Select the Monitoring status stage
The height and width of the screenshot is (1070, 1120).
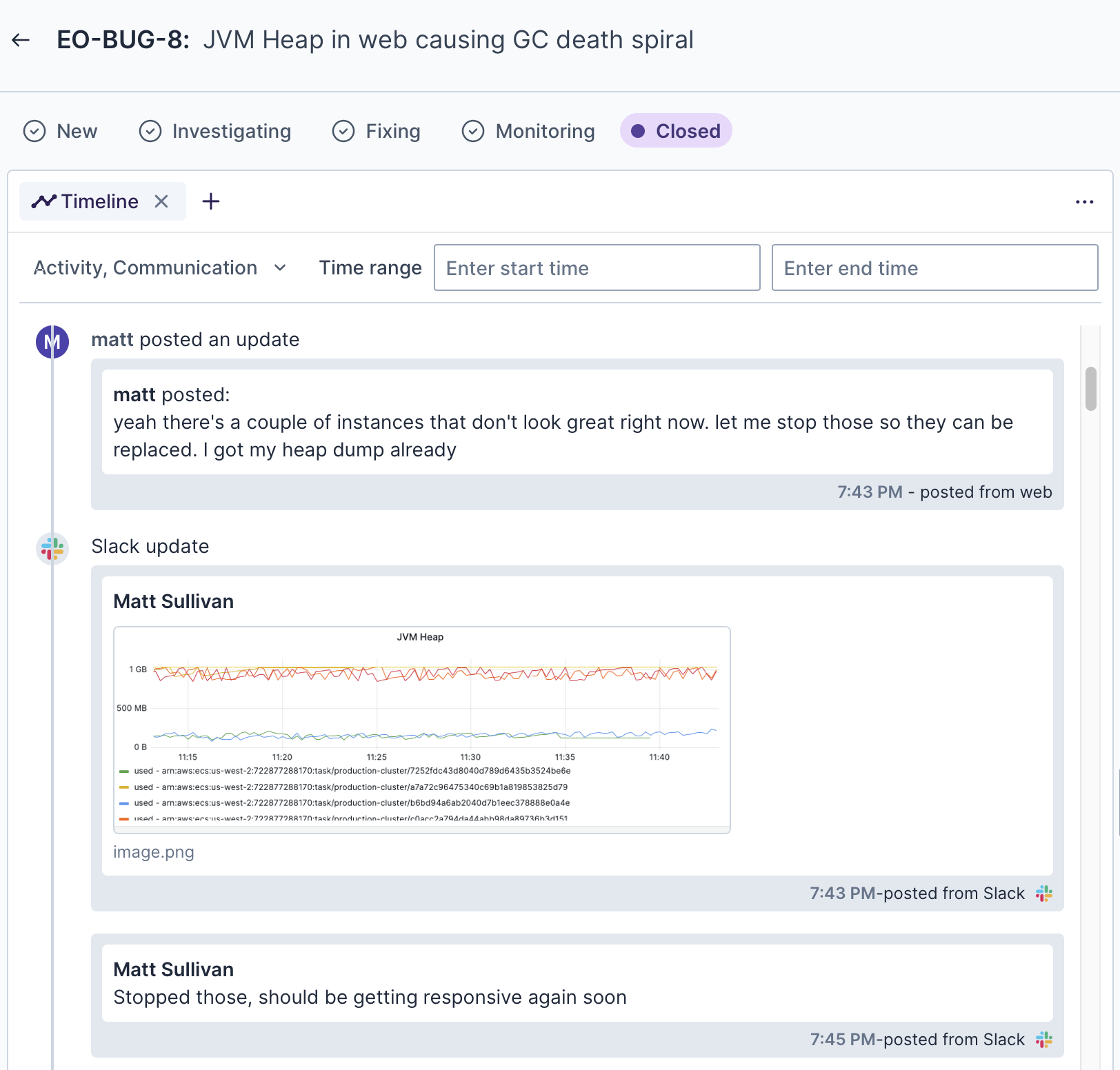[x=528, y=131]
